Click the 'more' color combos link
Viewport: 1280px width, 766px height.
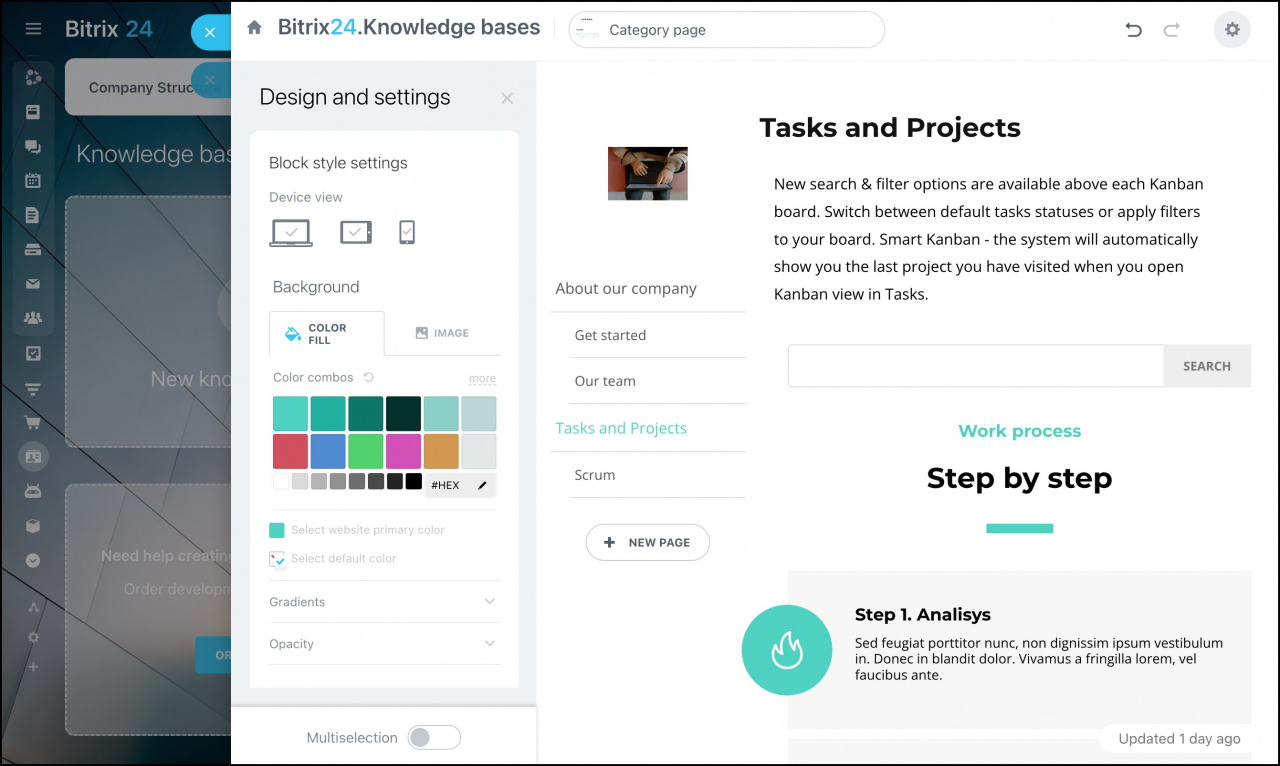click(x=482, y=378)
